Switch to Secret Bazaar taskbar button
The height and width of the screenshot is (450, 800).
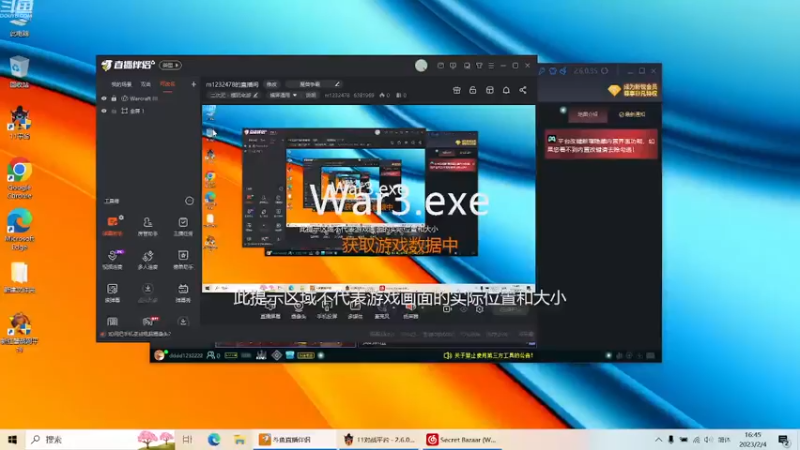[x=462, y=439]
